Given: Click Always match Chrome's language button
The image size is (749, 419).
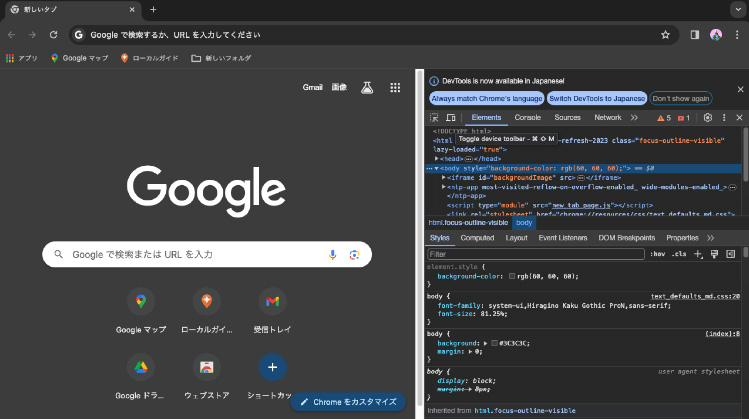Looking at the screenshot, I should click(x=487, y=98).
